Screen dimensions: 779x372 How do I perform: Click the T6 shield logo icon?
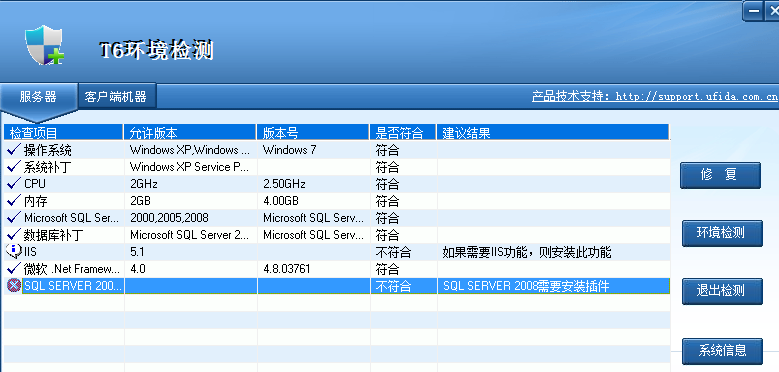(x=44, y=45)
